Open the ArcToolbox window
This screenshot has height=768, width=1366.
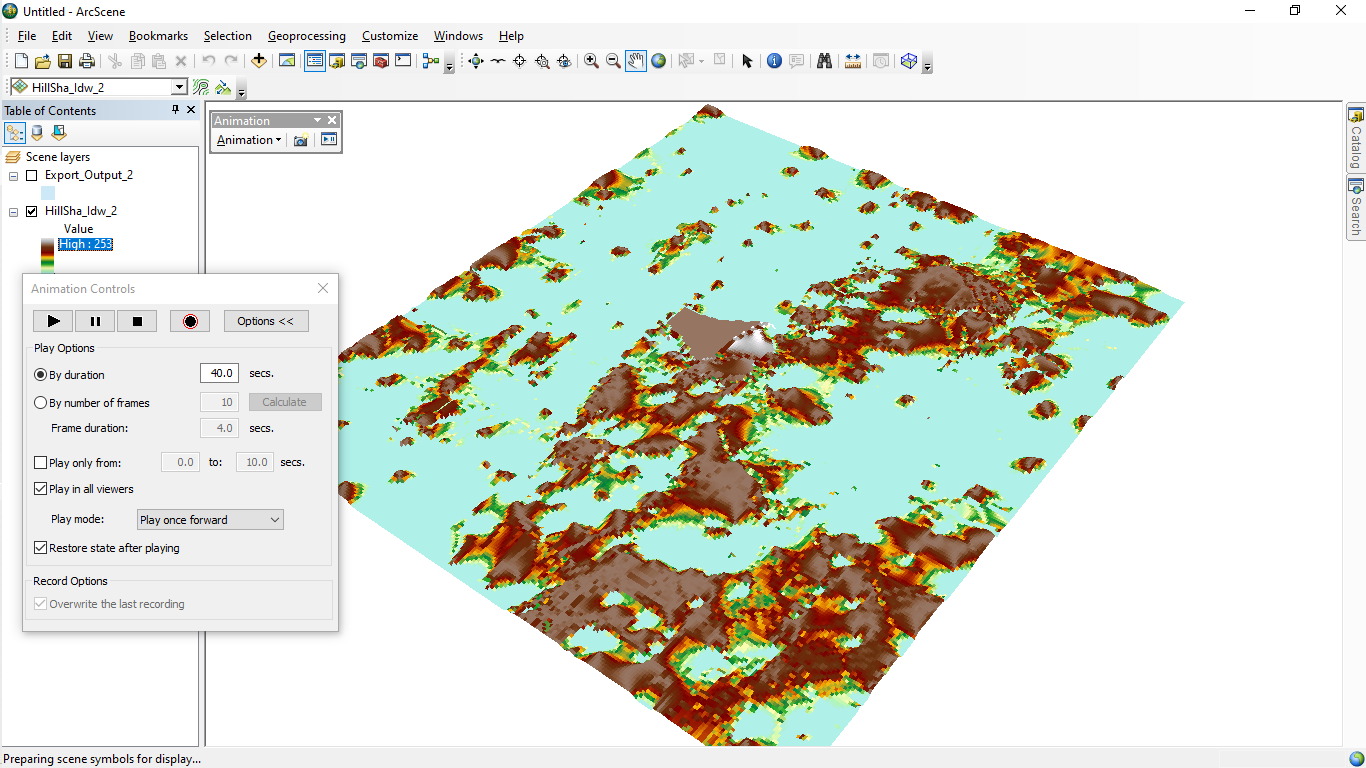[x=381, y=61]
